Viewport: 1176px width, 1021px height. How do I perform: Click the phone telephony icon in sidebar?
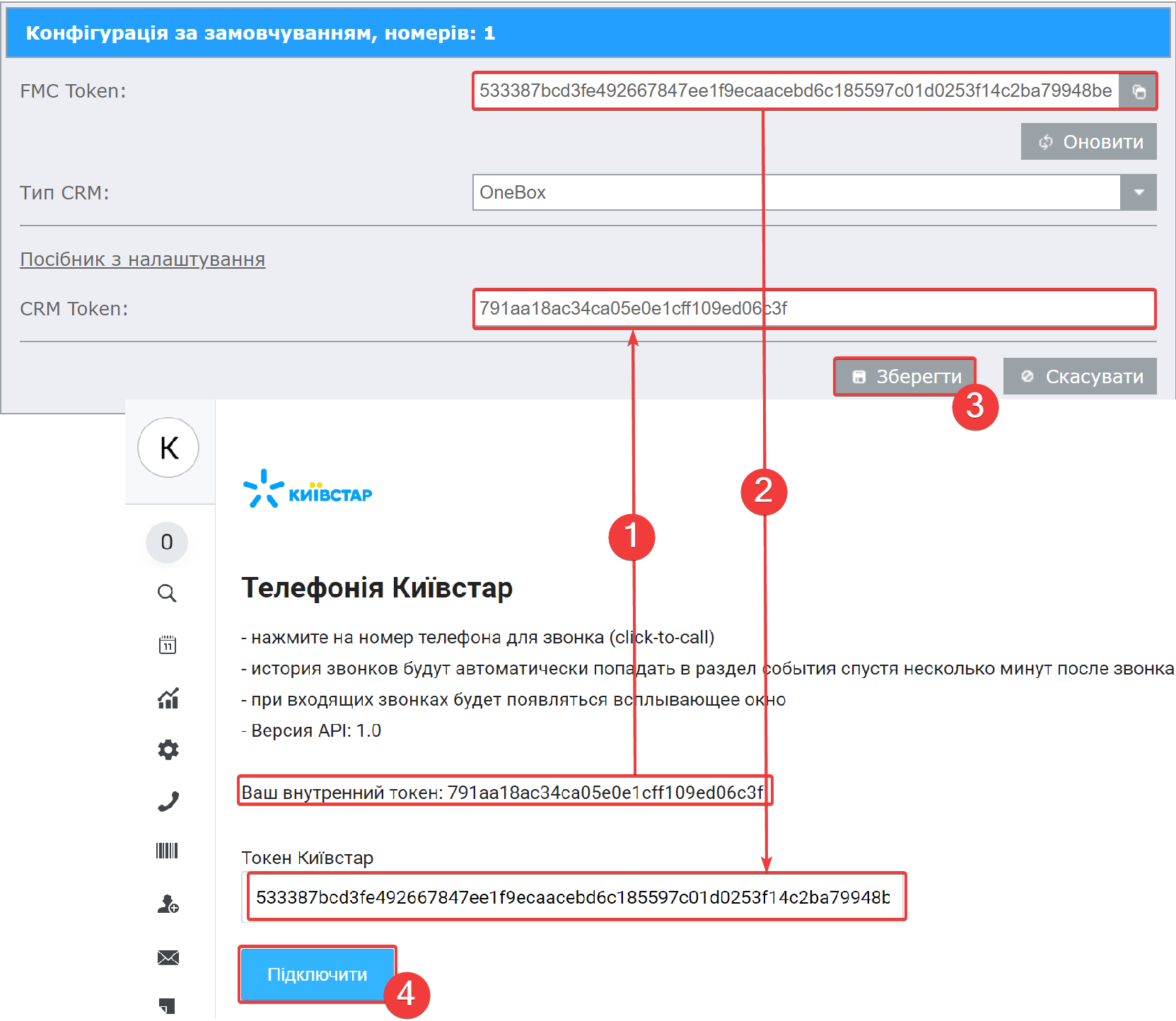[168, 801]
